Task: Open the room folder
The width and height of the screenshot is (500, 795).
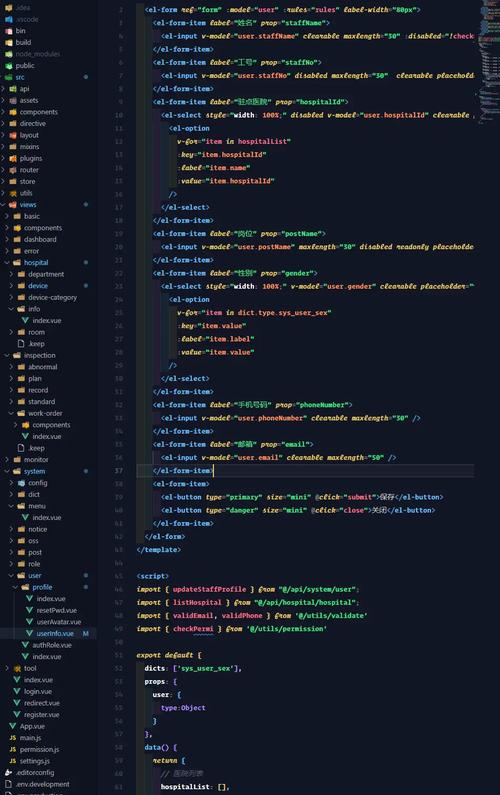Action: [37, 332]
